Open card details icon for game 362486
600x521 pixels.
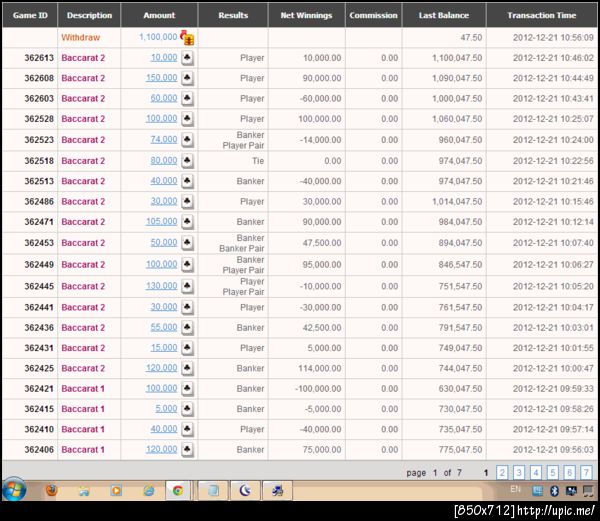(187, 201)
